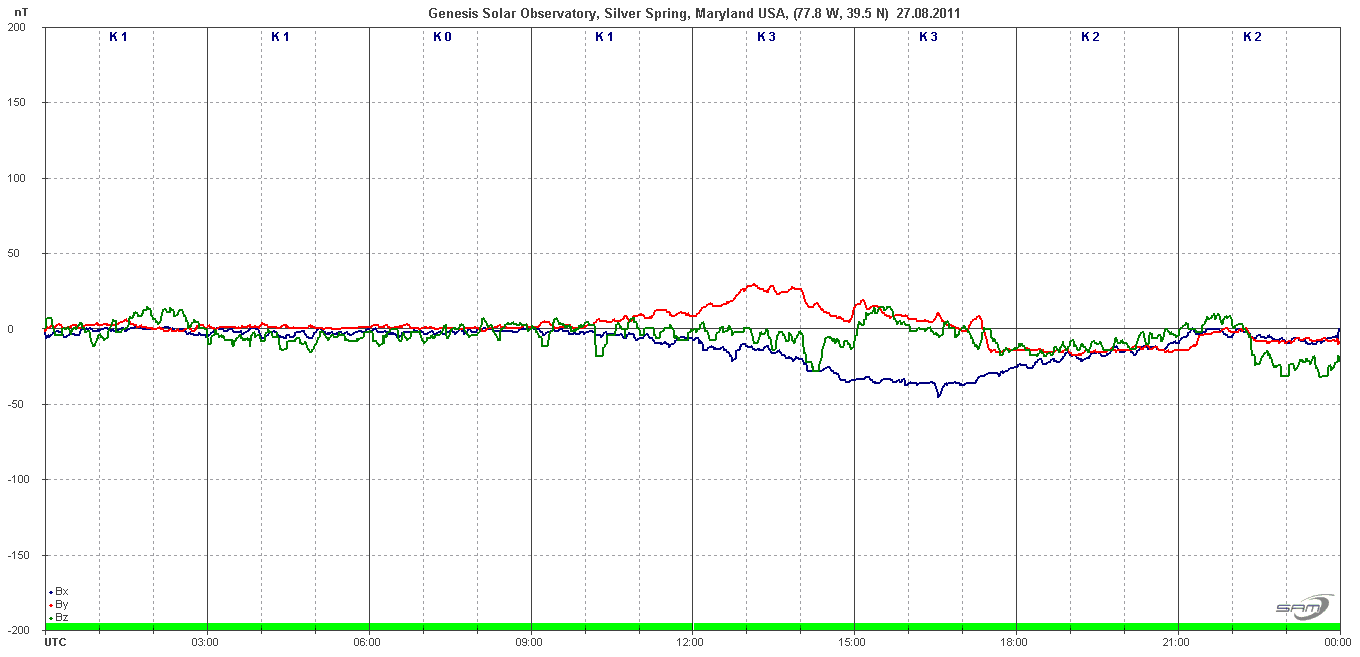Click the K1 label in the first interval
The width and height of the screenshot is (1360, 657).
(118, 37)
